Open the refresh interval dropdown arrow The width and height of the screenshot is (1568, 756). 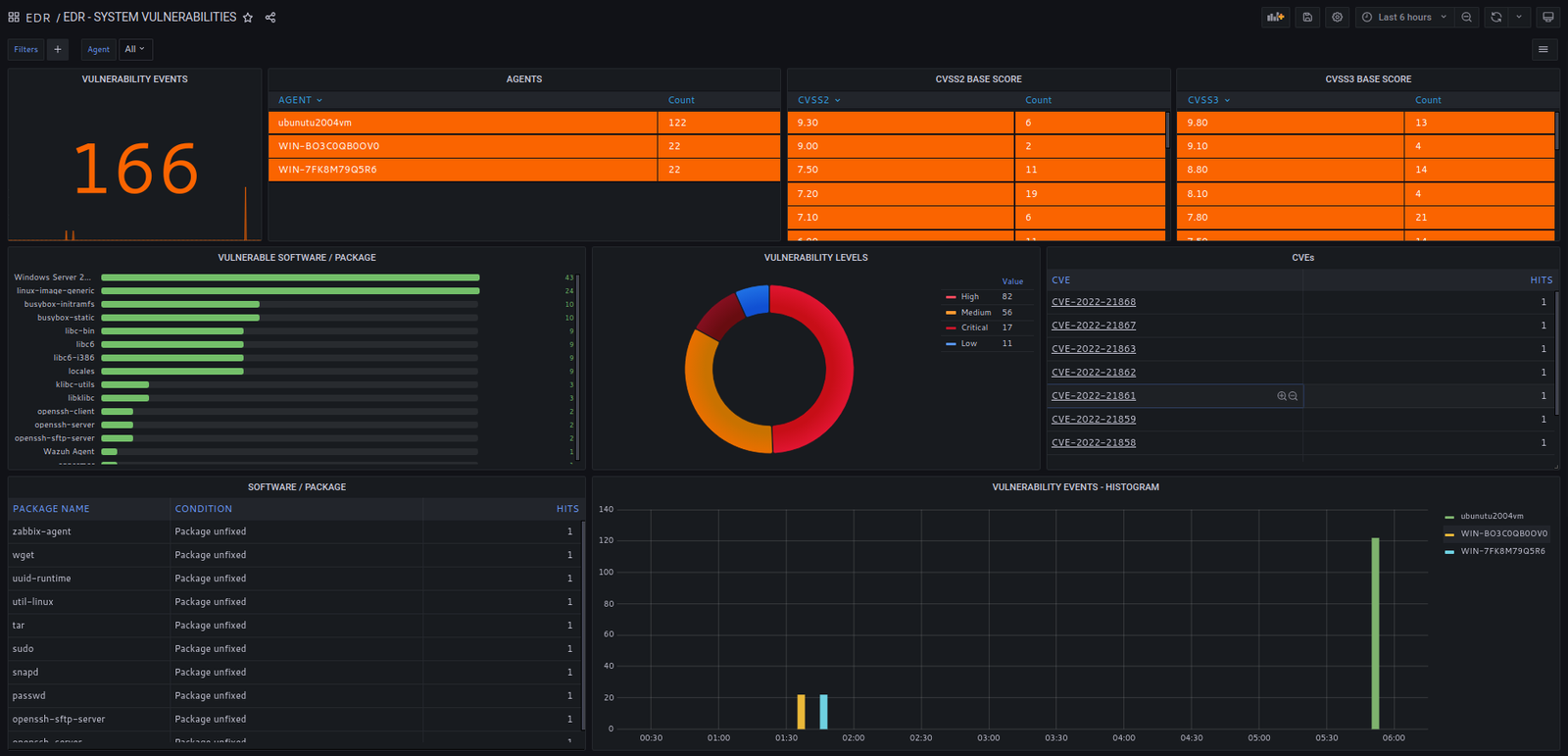(x=1519, y=17)
